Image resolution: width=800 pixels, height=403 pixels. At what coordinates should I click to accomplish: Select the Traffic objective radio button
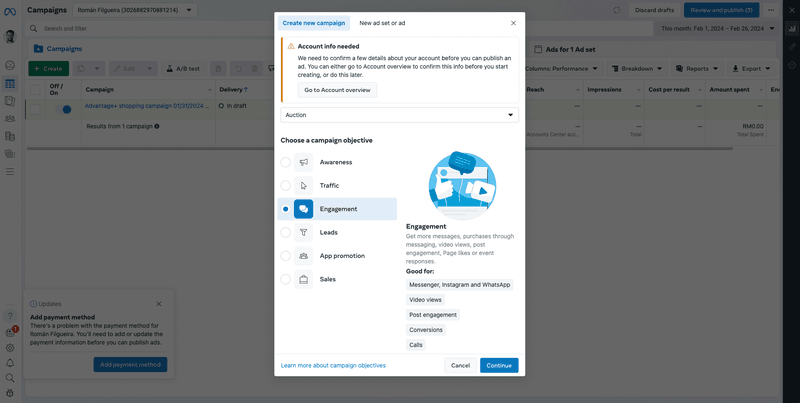coord(286,186)
